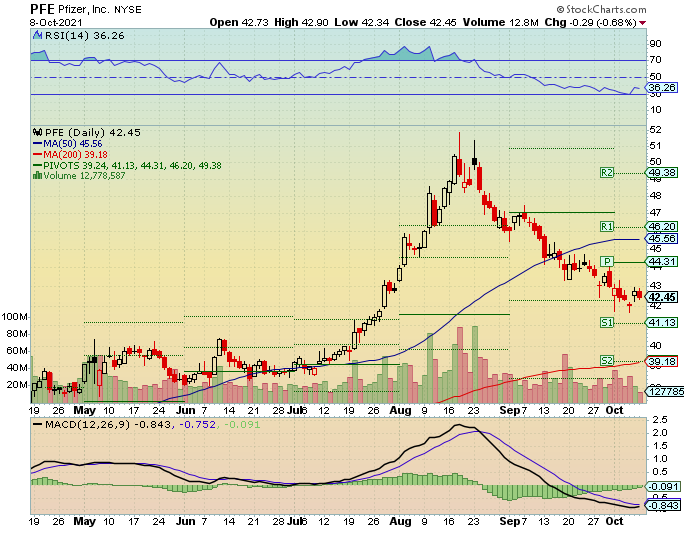697x534 pixels.
Task: Select the R1 pivot tag
Action: tap(607, 227)
